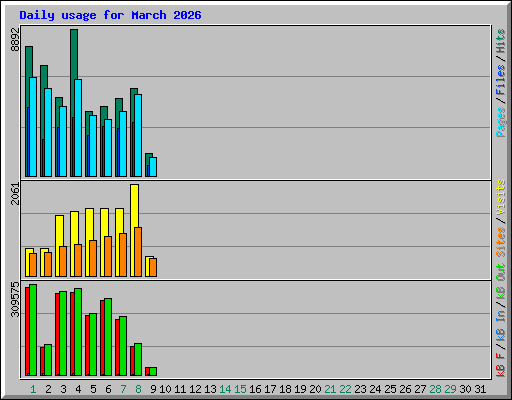Click the day 8 axis label
This screenshot has width=512, height=400.
[138, 389]
